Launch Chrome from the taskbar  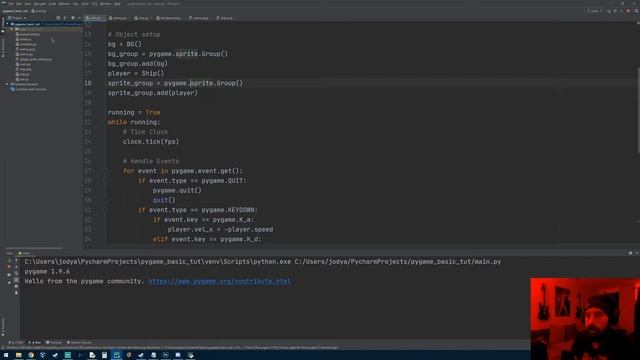(x=31, y=355)
